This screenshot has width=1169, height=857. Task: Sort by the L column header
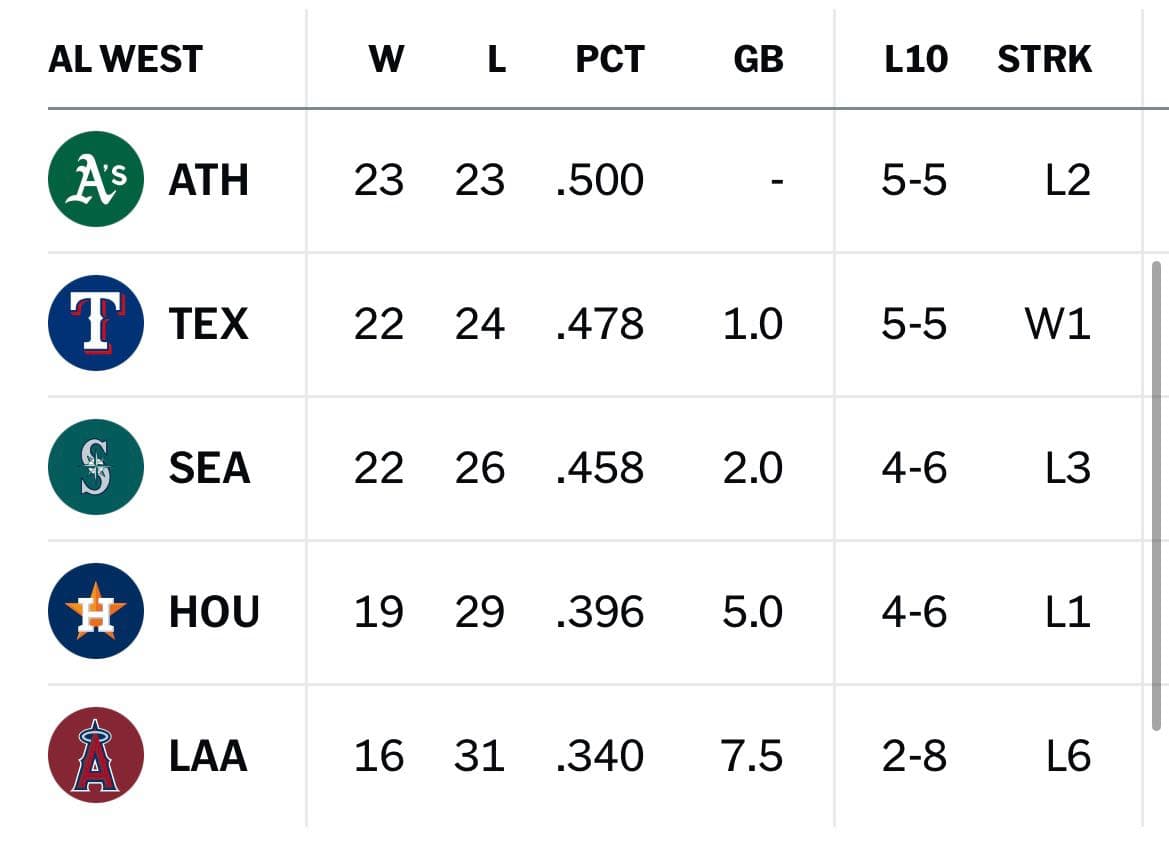click(497, 59)
